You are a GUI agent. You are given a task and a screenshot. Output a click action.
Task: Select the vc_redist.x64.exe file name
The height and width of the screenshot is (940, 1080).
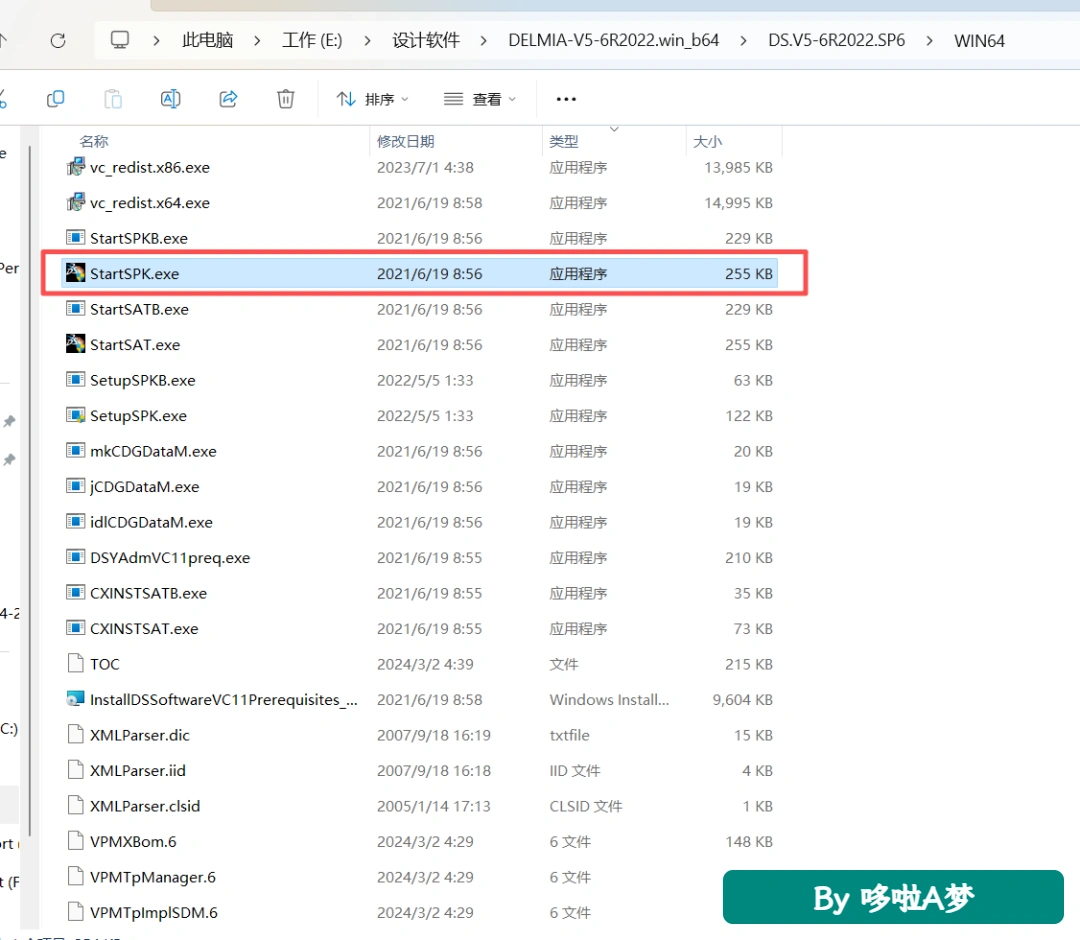pyautogui.click(x=149, y=203)
